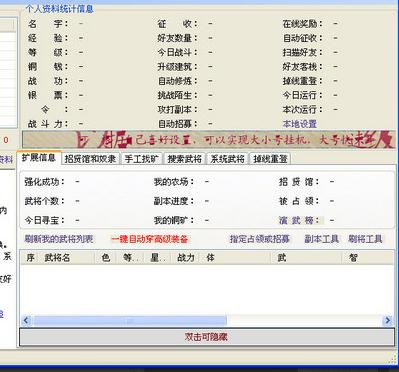The height and width of the screenshot is (372, 399).
Task: Click the scrollbar right arrow
Action: coord(387,321)
